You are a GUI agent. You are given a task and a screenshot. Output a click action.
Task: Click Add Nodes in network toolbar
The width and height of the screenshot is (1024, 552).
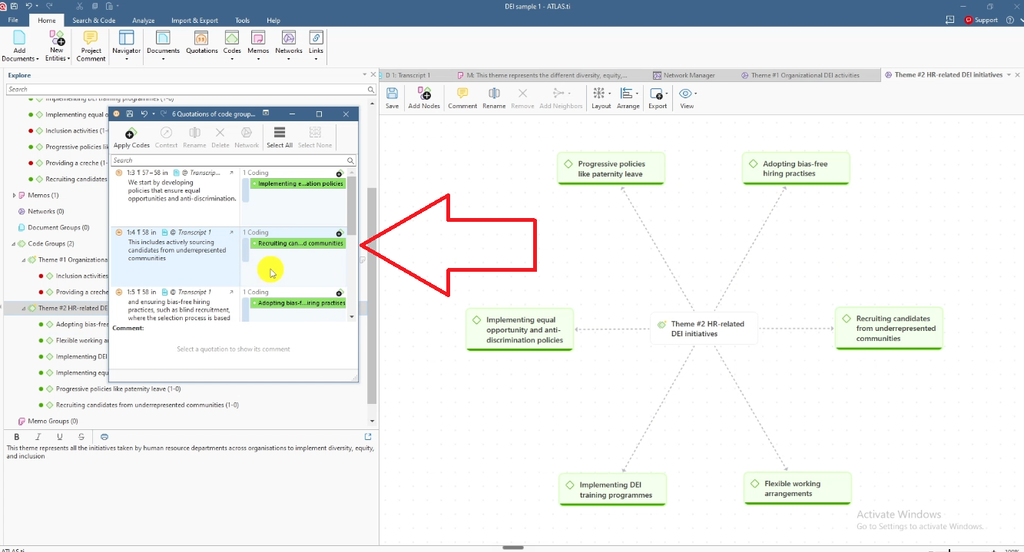tap(424, 98)
